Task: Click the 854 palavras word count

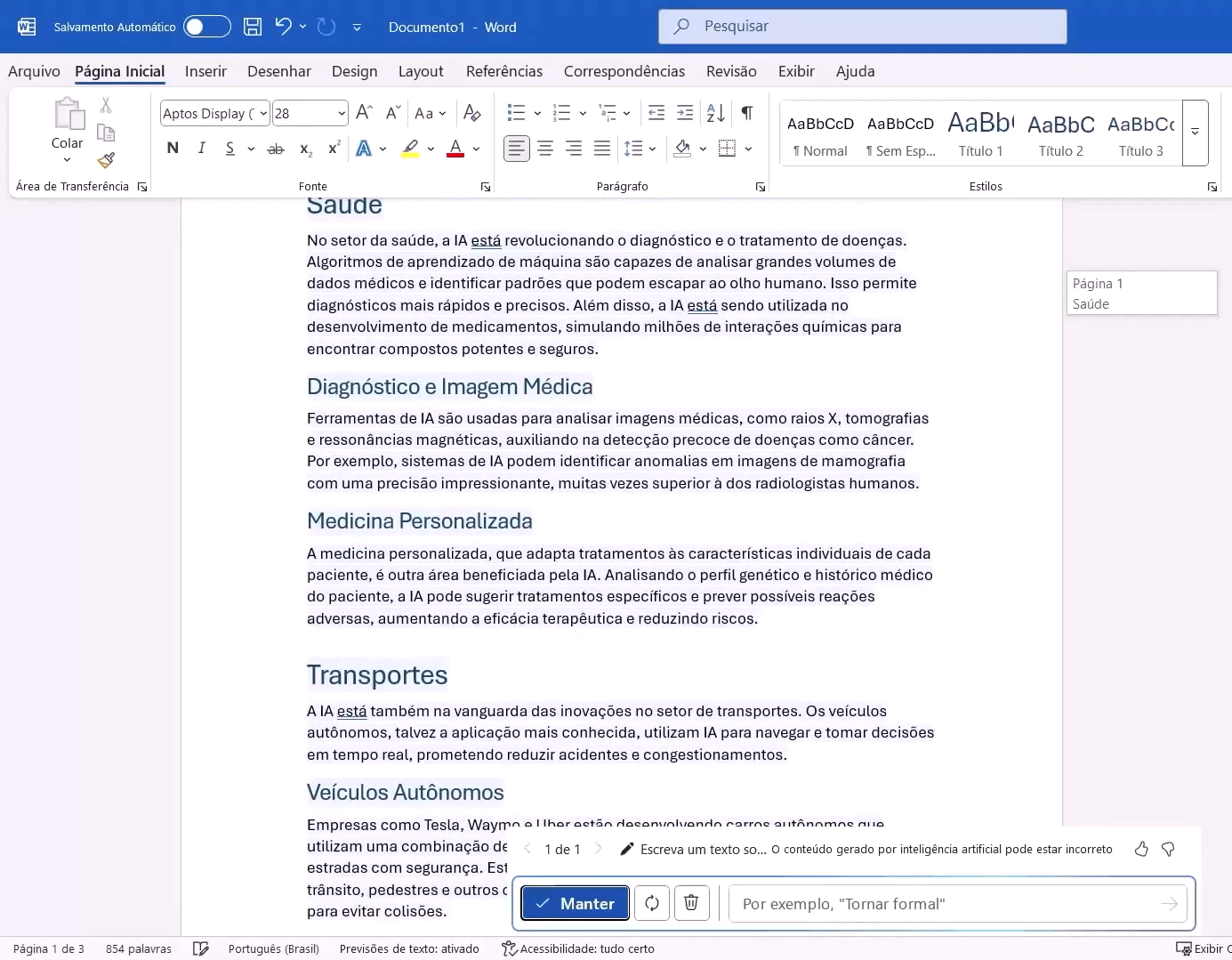Action: (x=139, y=949)
